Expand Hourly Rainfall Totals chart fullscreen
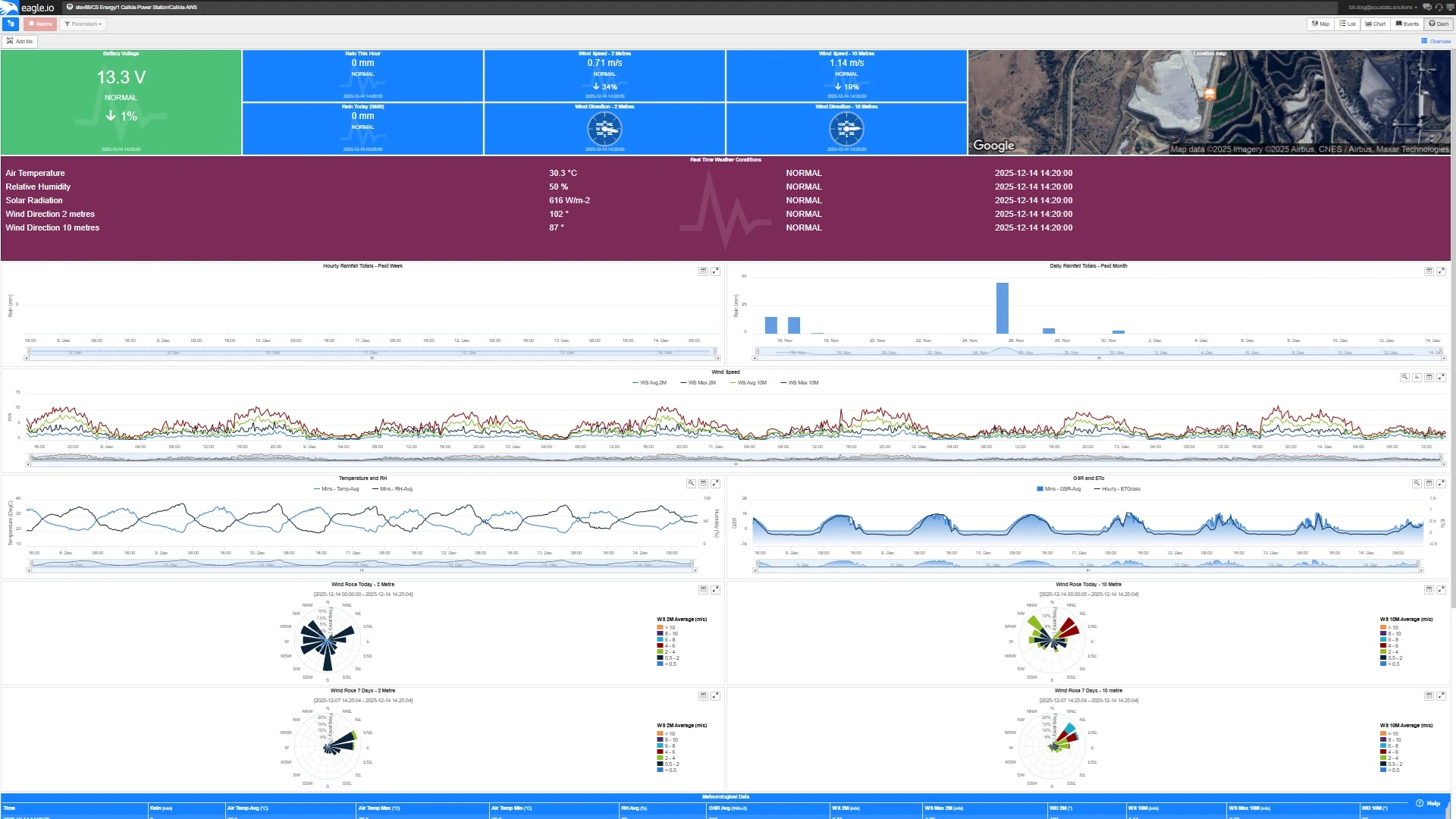Viewport: 1456px width, 819px height. point(715,271)
